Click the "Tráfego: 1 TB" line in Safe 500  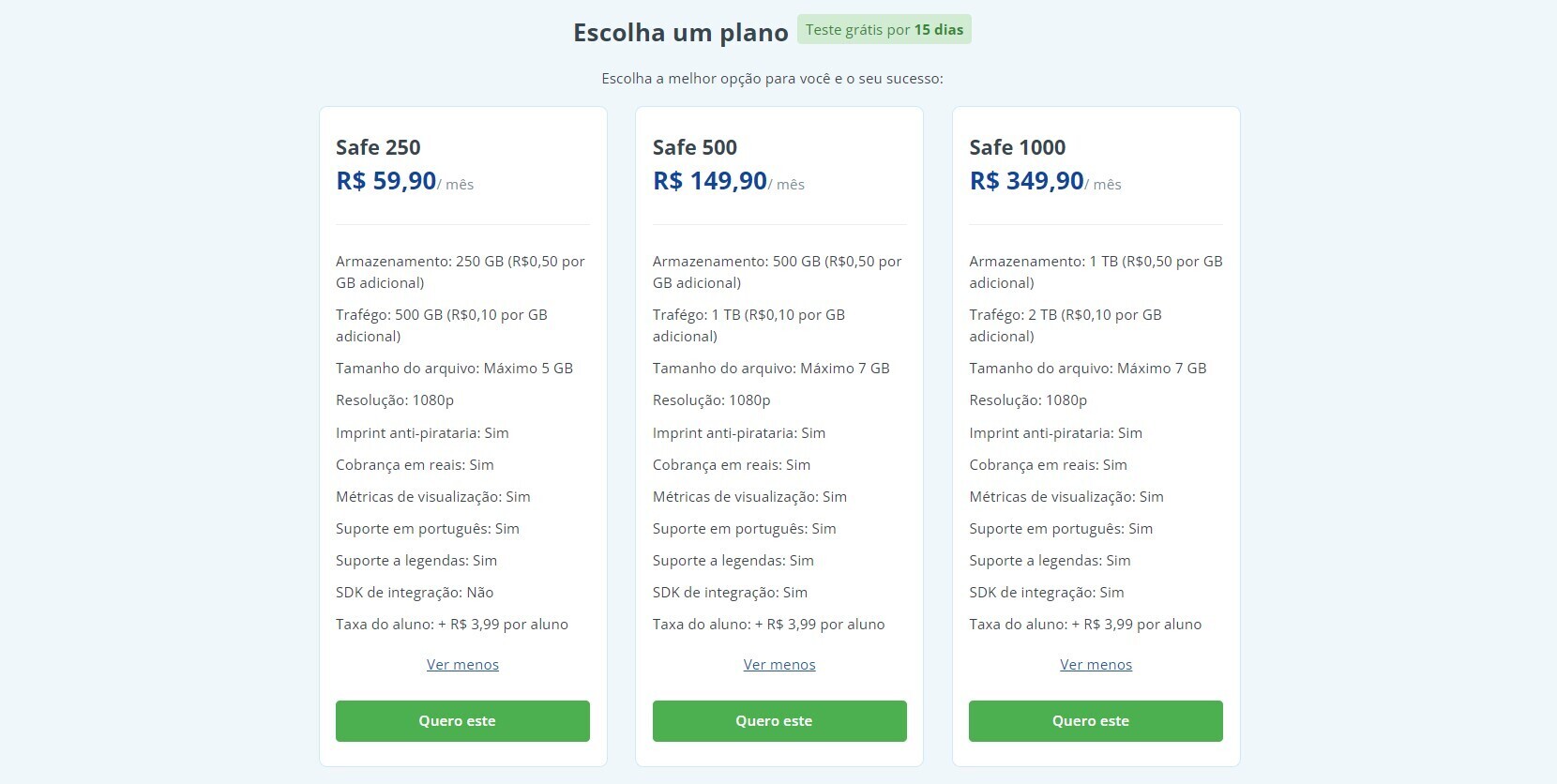(748, 325)
